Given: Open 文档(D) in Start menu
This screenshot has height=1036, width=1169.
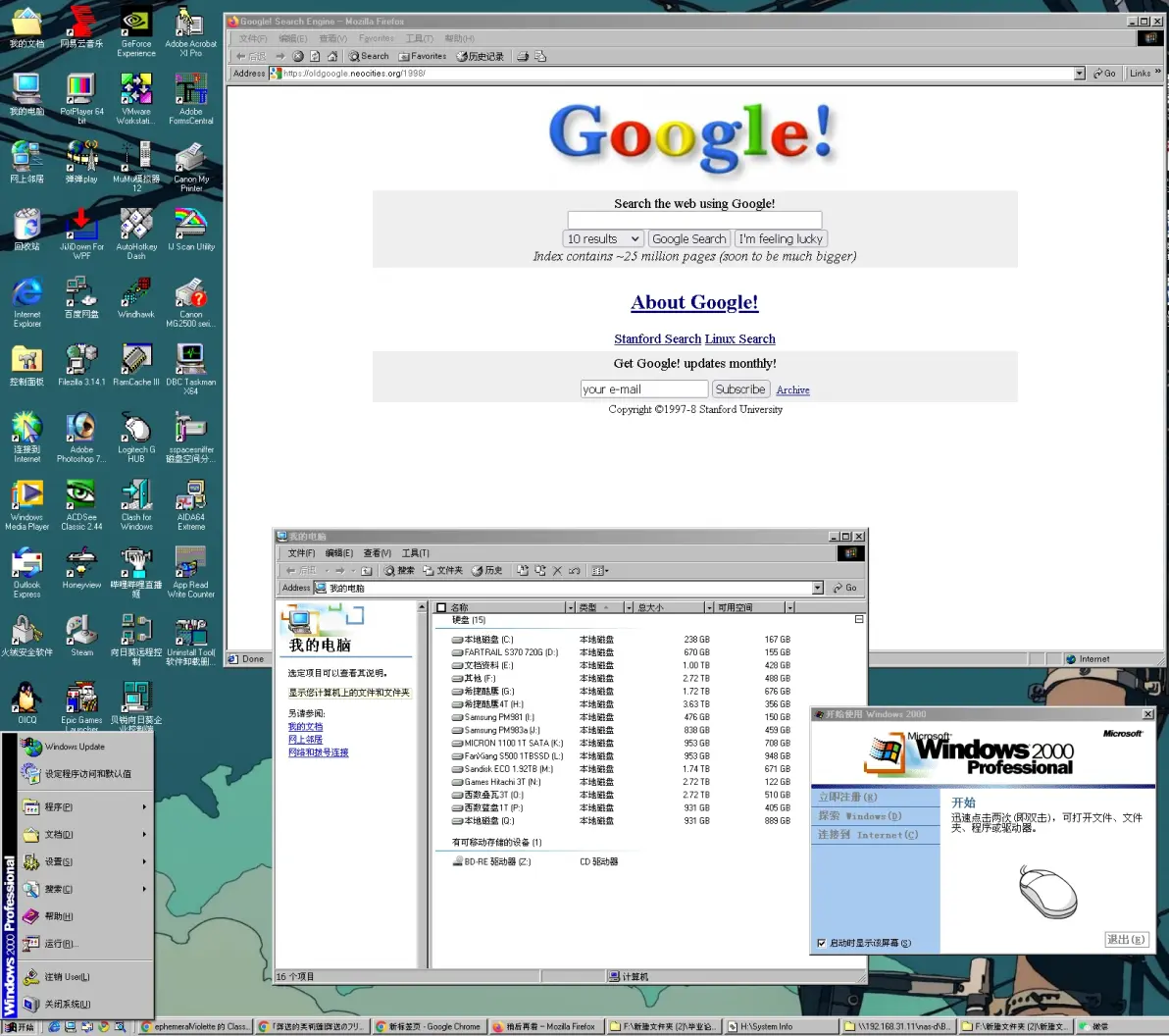Looking at the screenshot, I should click(x=85, y=835).
